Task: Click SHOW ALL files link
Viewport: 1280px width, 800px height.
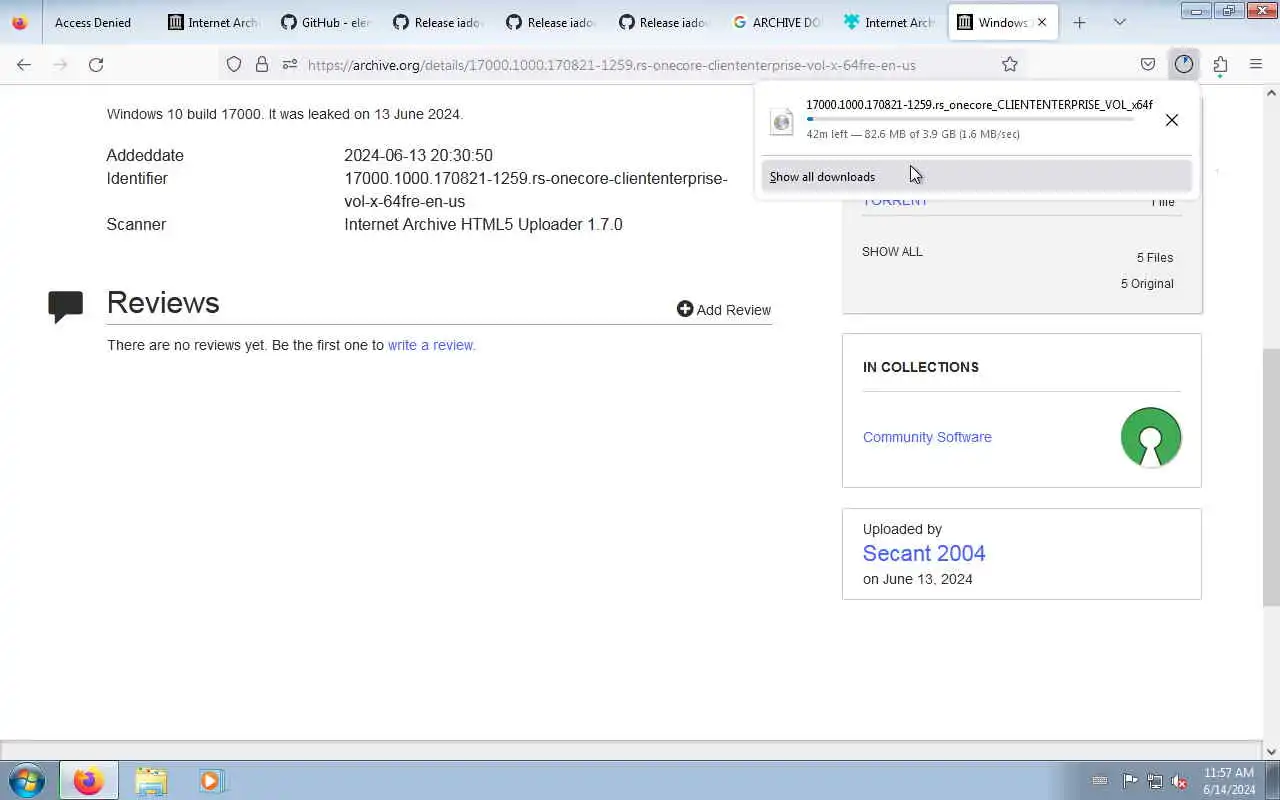Action: (x=892, y=252)
